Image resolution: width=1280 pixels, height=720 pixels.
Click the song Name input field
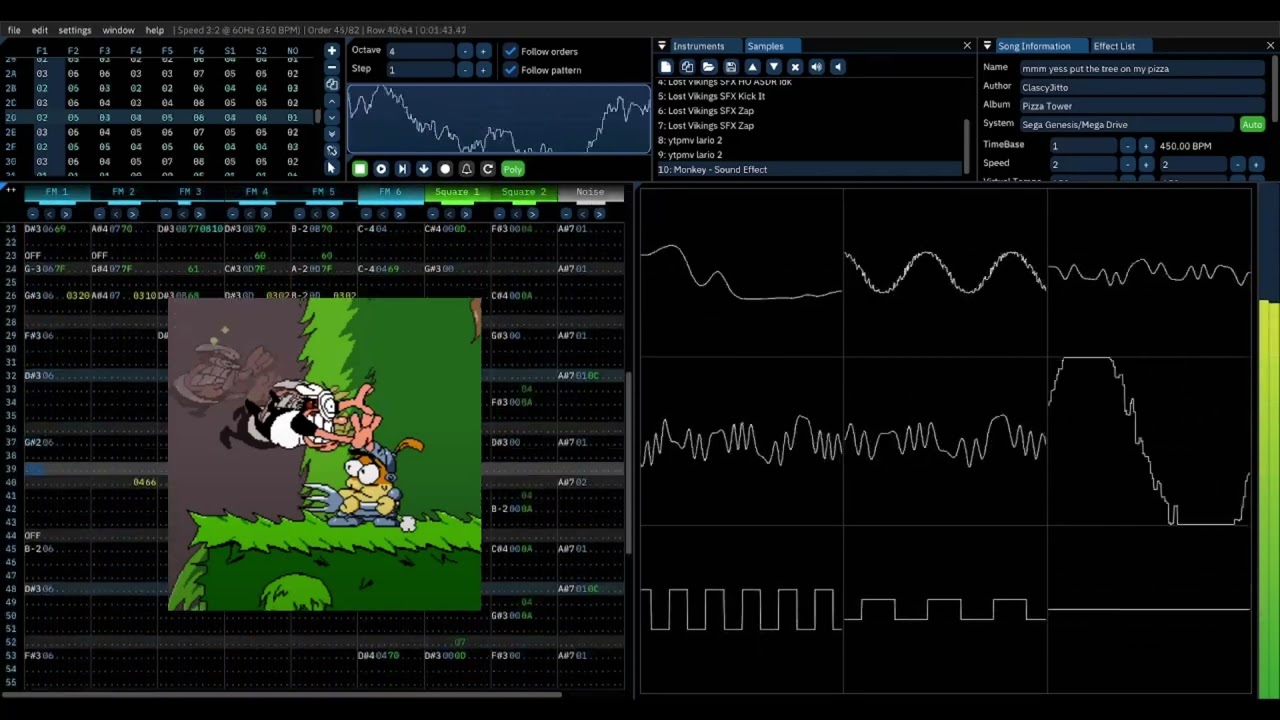pyautogui.click(x=1142, y=68)
